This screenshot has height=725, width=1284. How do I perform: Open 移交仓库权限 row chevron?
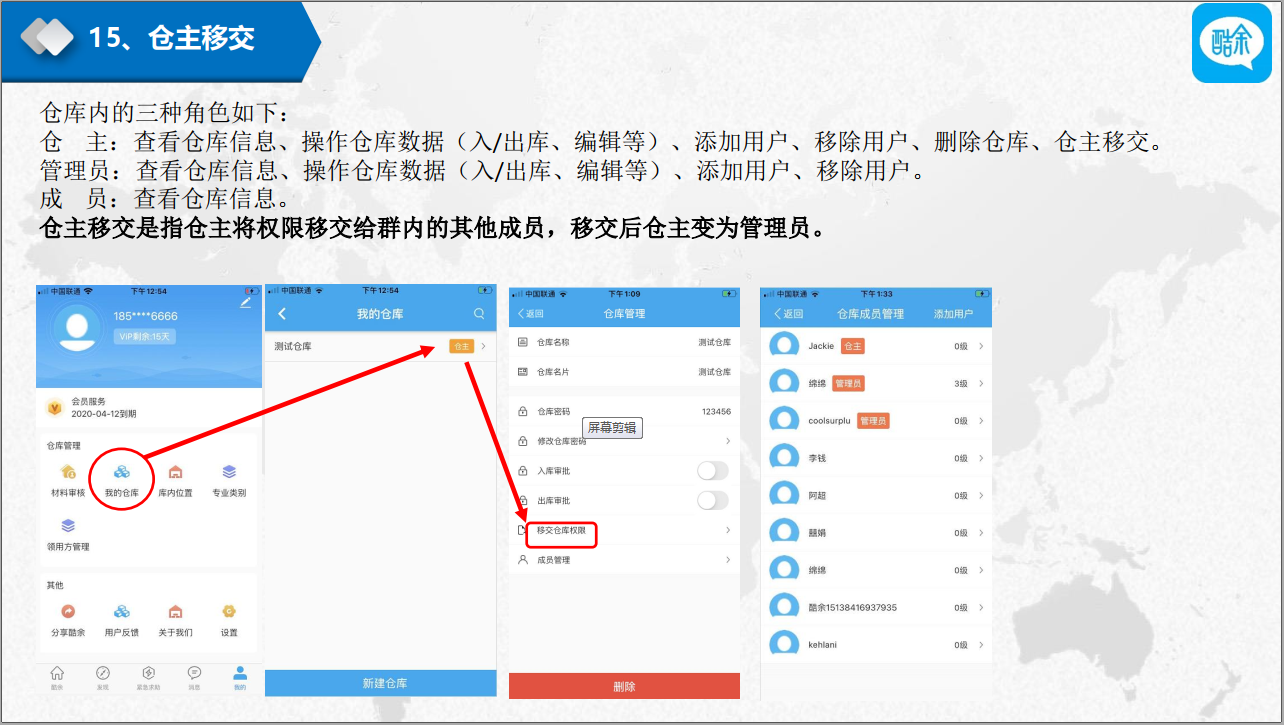click(728, 530)
